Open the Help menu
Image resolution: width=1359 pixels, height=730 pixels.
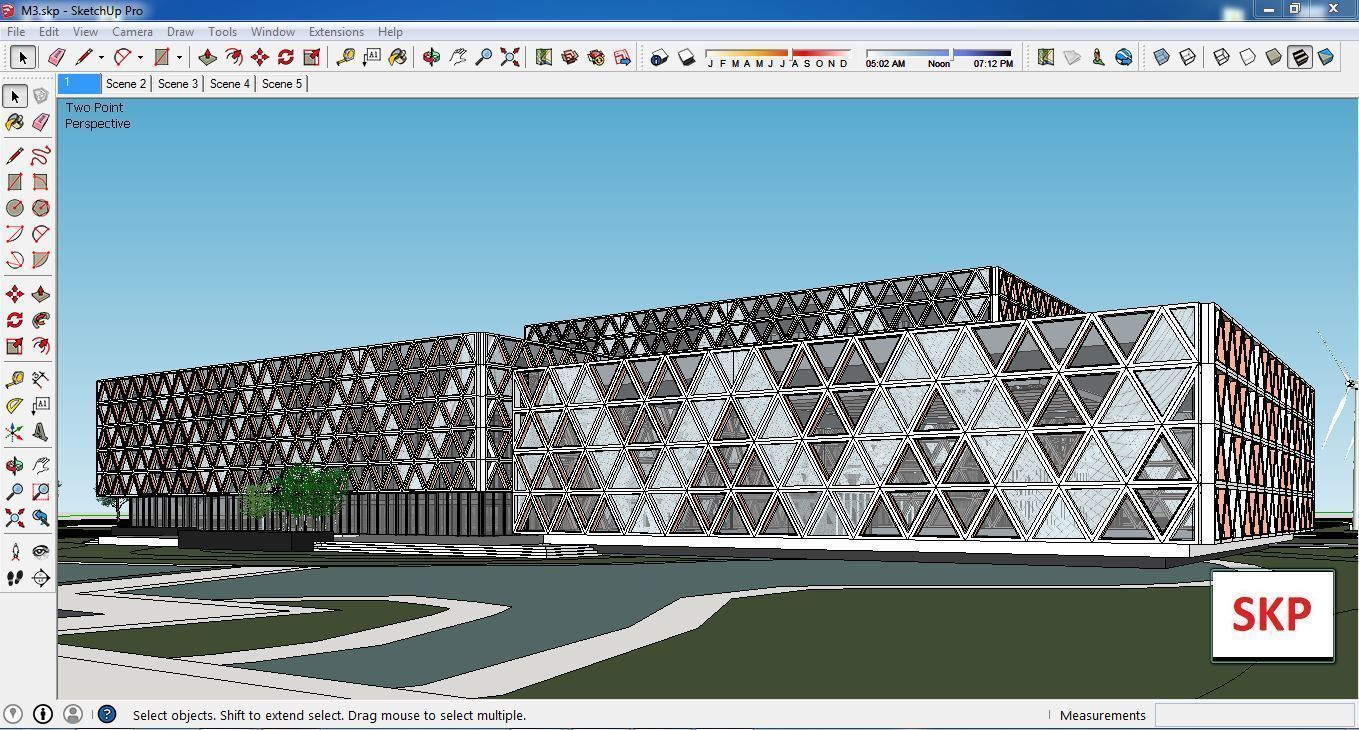click(390, 32)
